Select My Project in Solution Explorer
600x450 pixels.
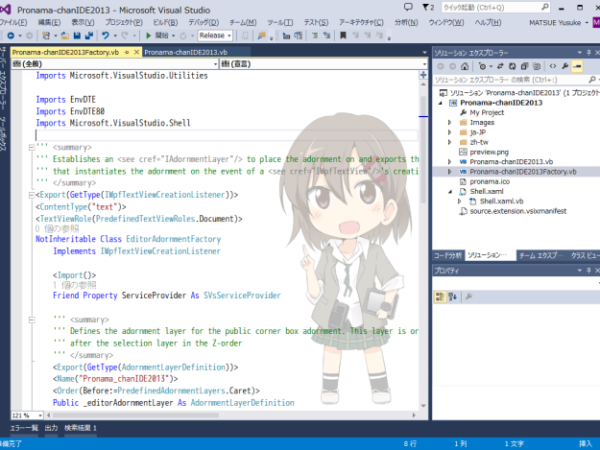click(487, 112)
